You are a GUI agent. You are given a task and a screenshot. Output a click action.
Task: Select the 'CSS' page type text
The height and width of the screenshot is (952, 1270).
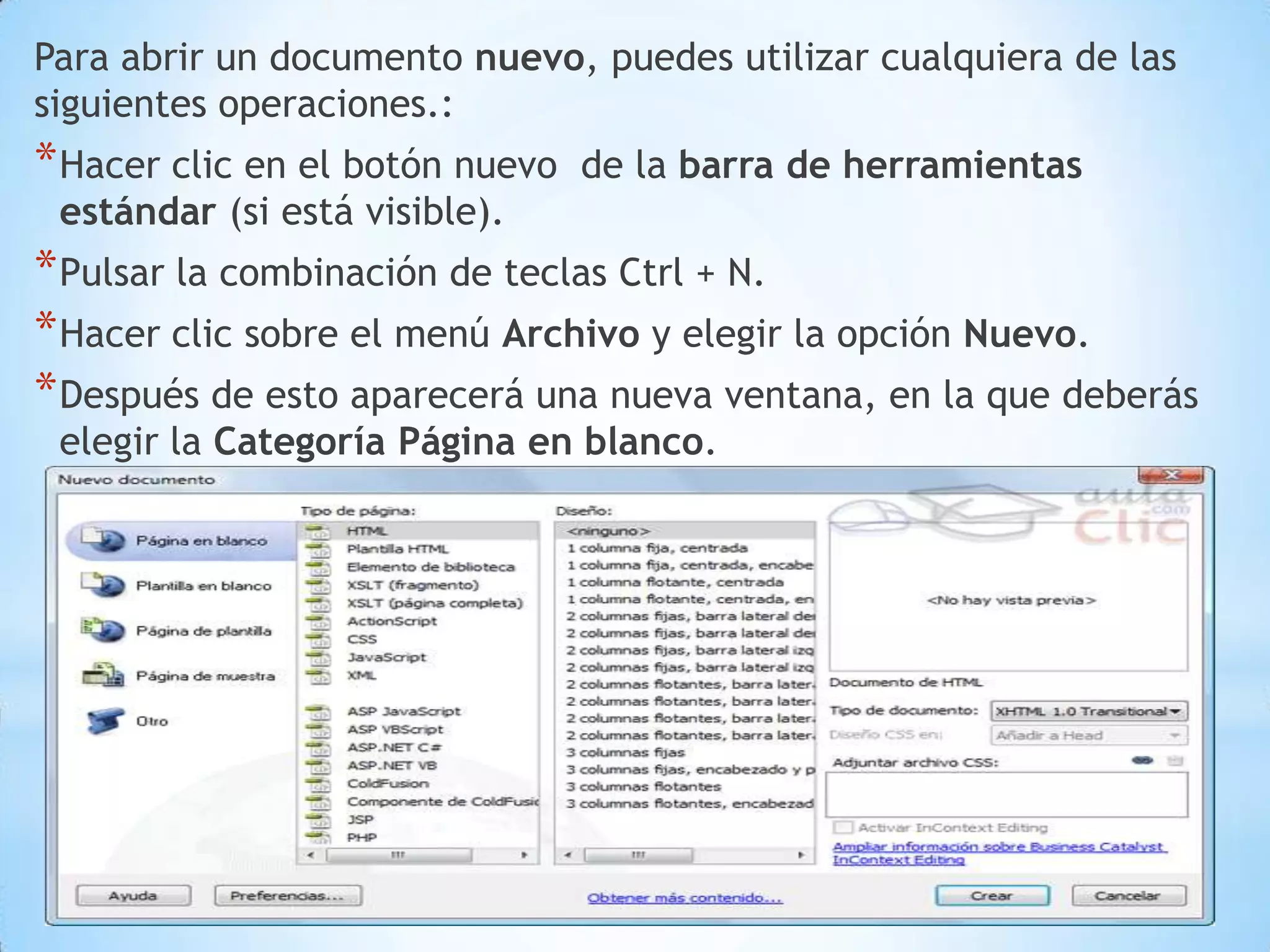(362, 639)
